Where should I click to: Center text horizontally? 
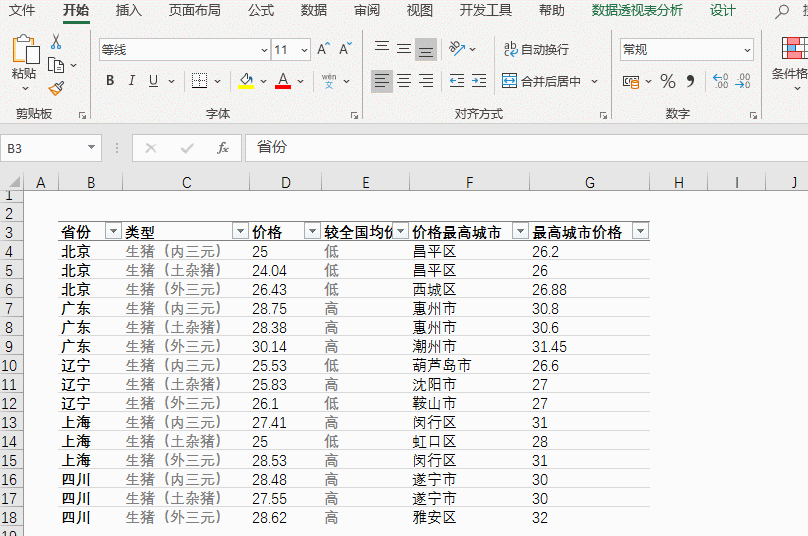[404, 81]
